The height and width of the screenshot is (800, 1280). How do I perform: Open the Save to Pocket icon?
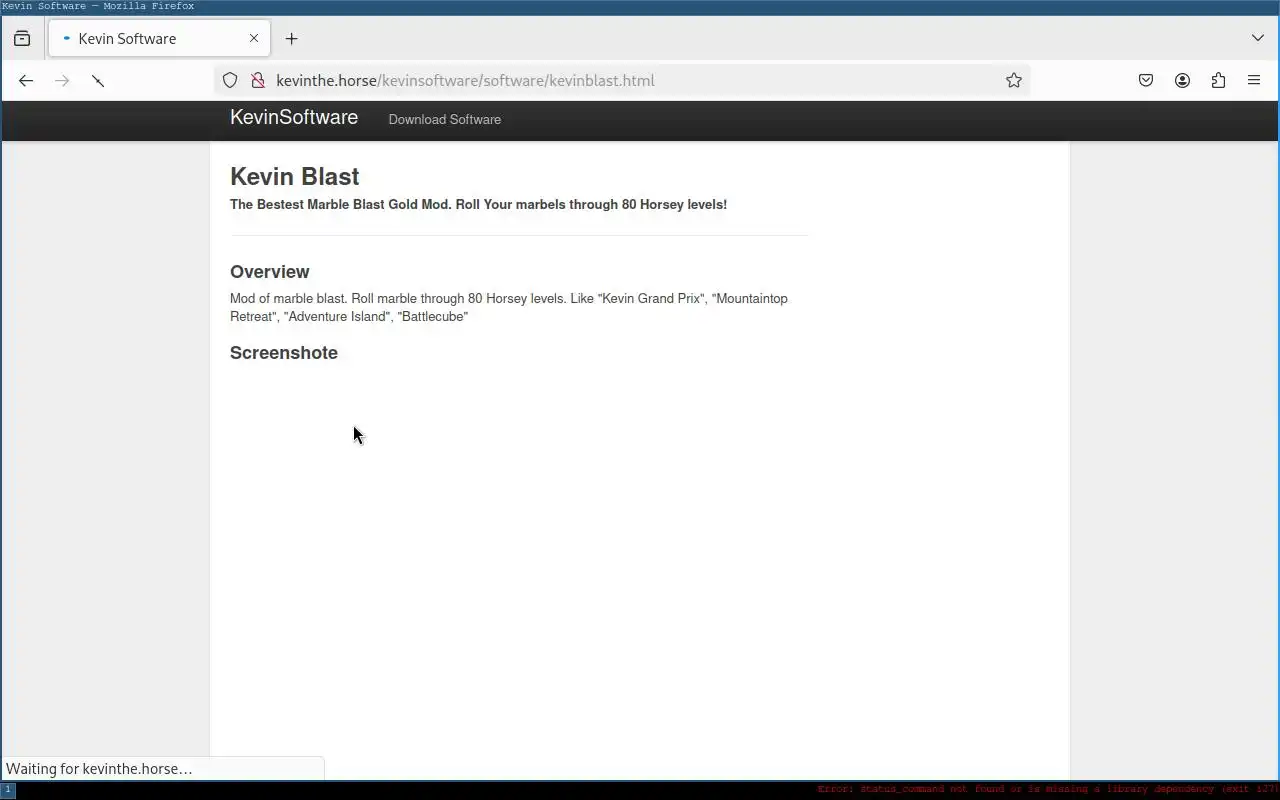(x=1146, y=80)
